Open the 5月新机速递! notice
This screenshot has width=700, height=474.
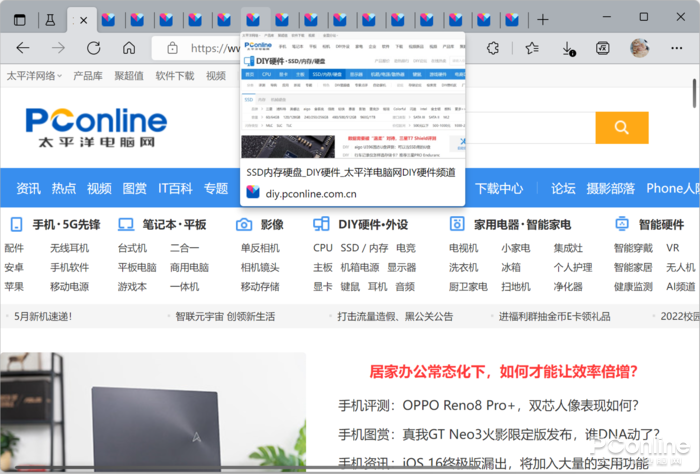pos(43,316)
